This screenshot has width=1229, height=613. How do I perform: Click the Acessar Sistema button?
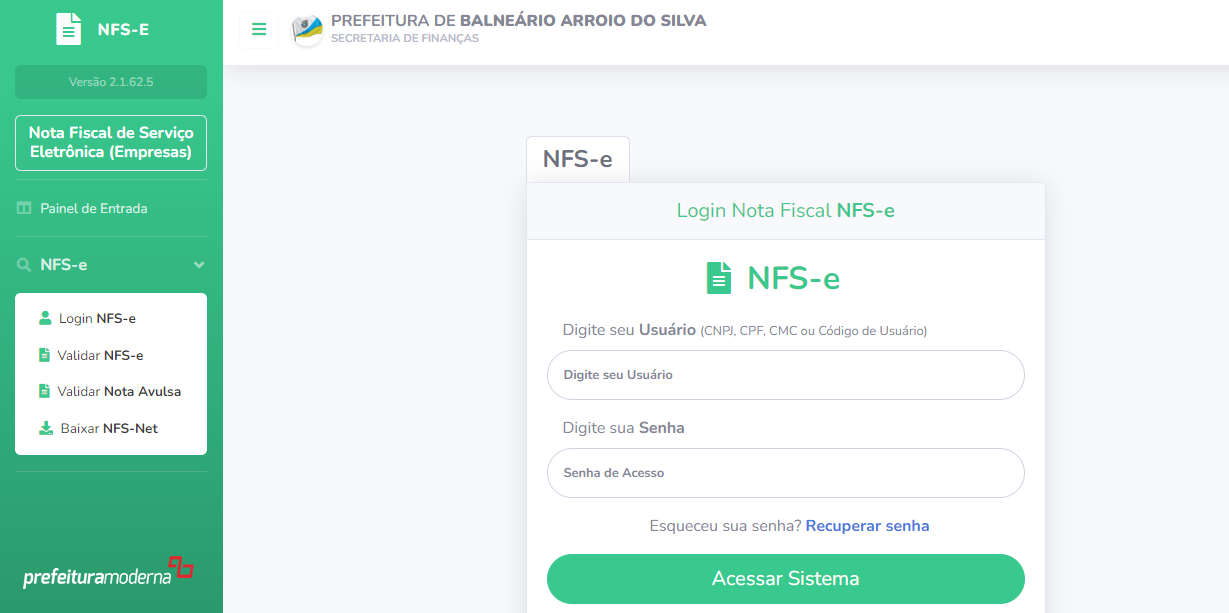click(x=786, y=579)
